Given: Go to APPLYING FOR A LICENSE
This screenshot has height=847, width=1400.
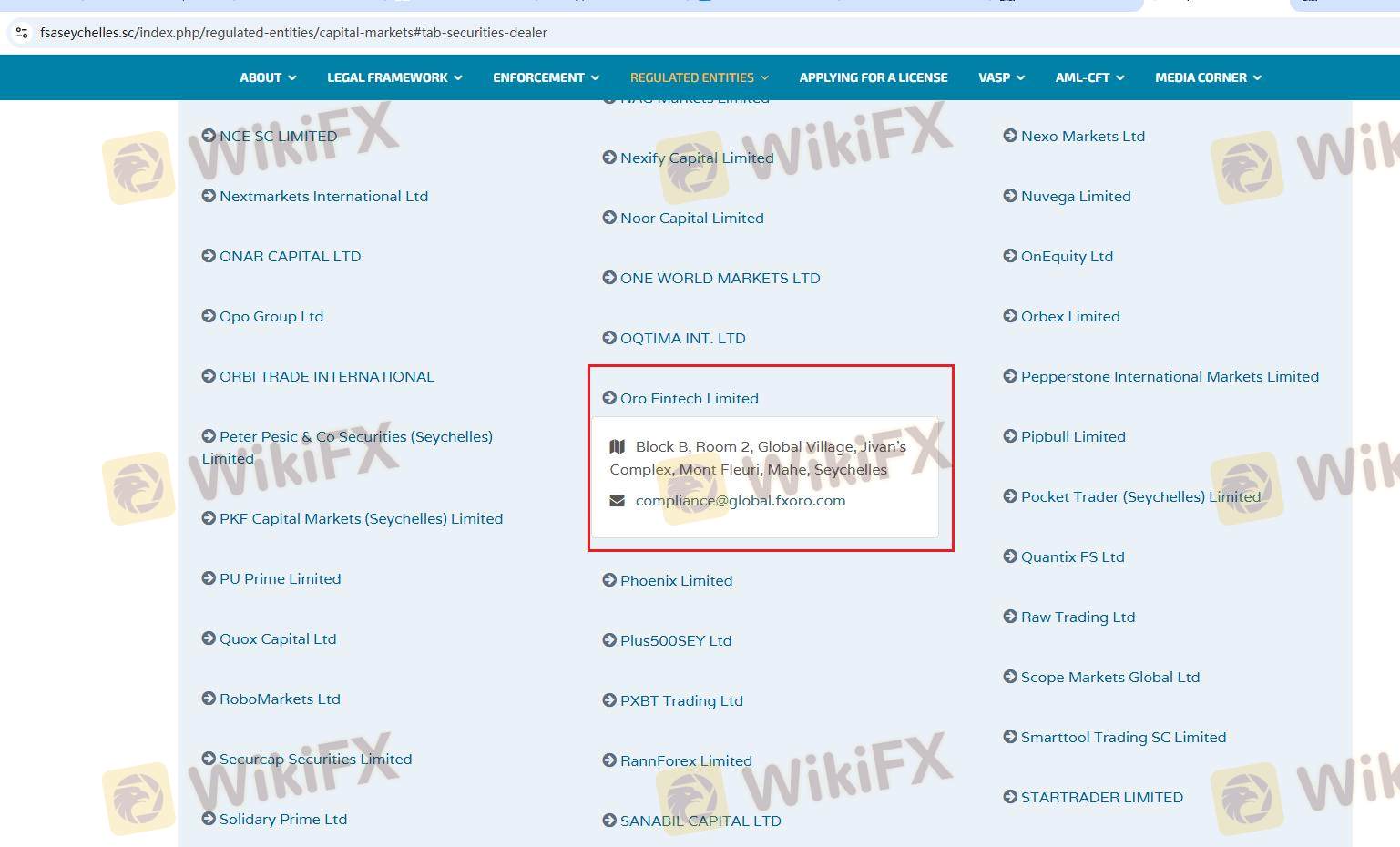Looking at the screenshot, I should click(x=873, y=77).
